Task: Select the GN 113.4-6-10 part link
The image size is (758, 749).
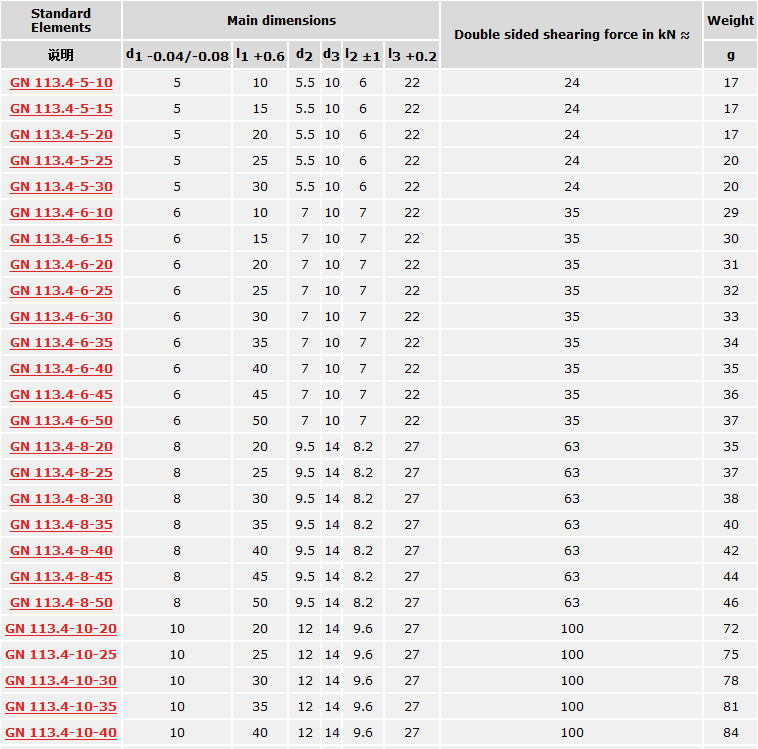Action: 61,212
